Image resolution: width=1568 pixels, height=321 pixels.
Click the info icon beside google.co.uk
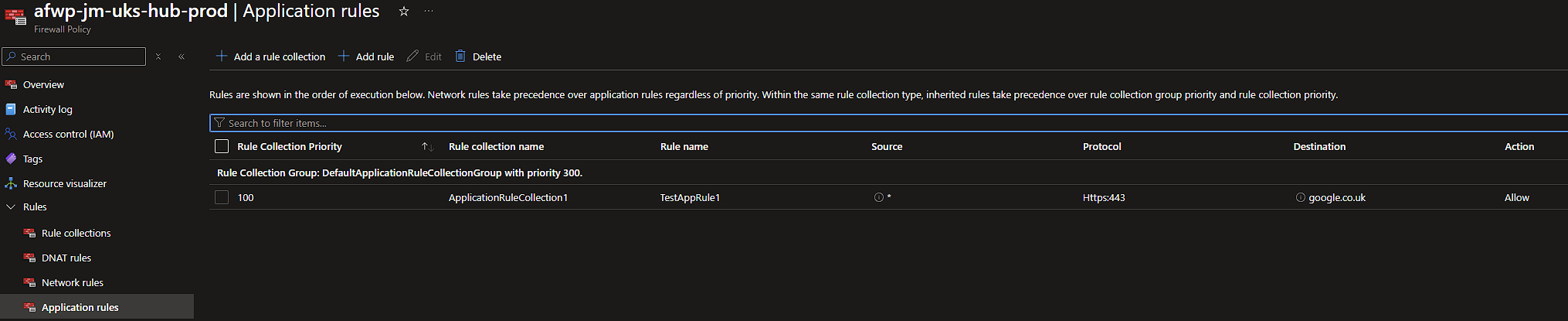point(1300,197)
